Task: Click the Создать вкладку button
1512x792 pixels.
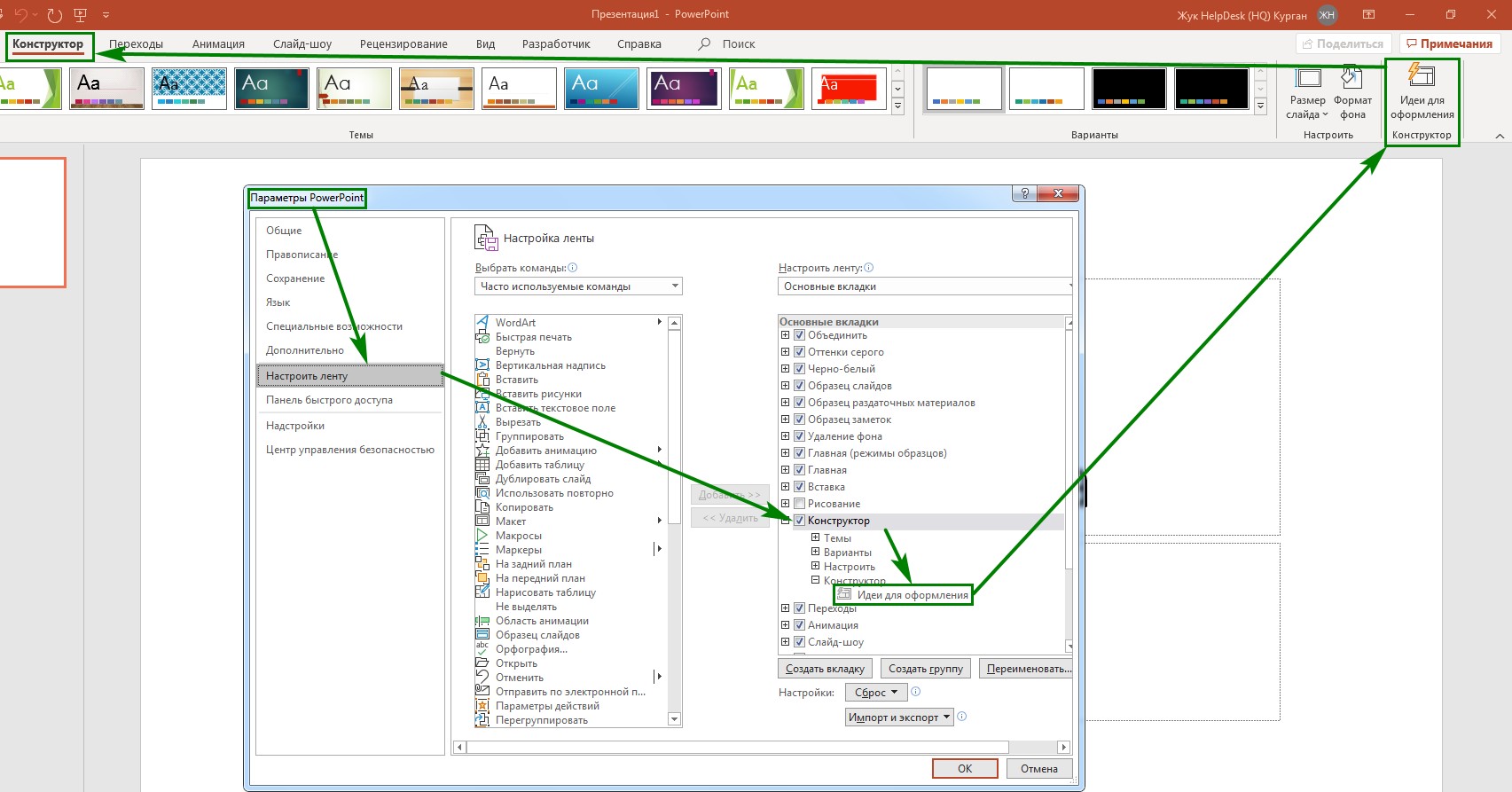Action: [x=825, y=669]
